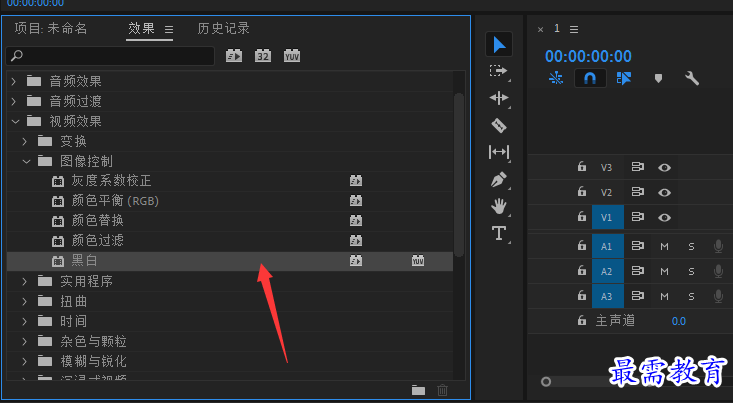The image size is (733, 403).
Task: Toggle nest sequence insert mode icon
Action: click(556, 78)
